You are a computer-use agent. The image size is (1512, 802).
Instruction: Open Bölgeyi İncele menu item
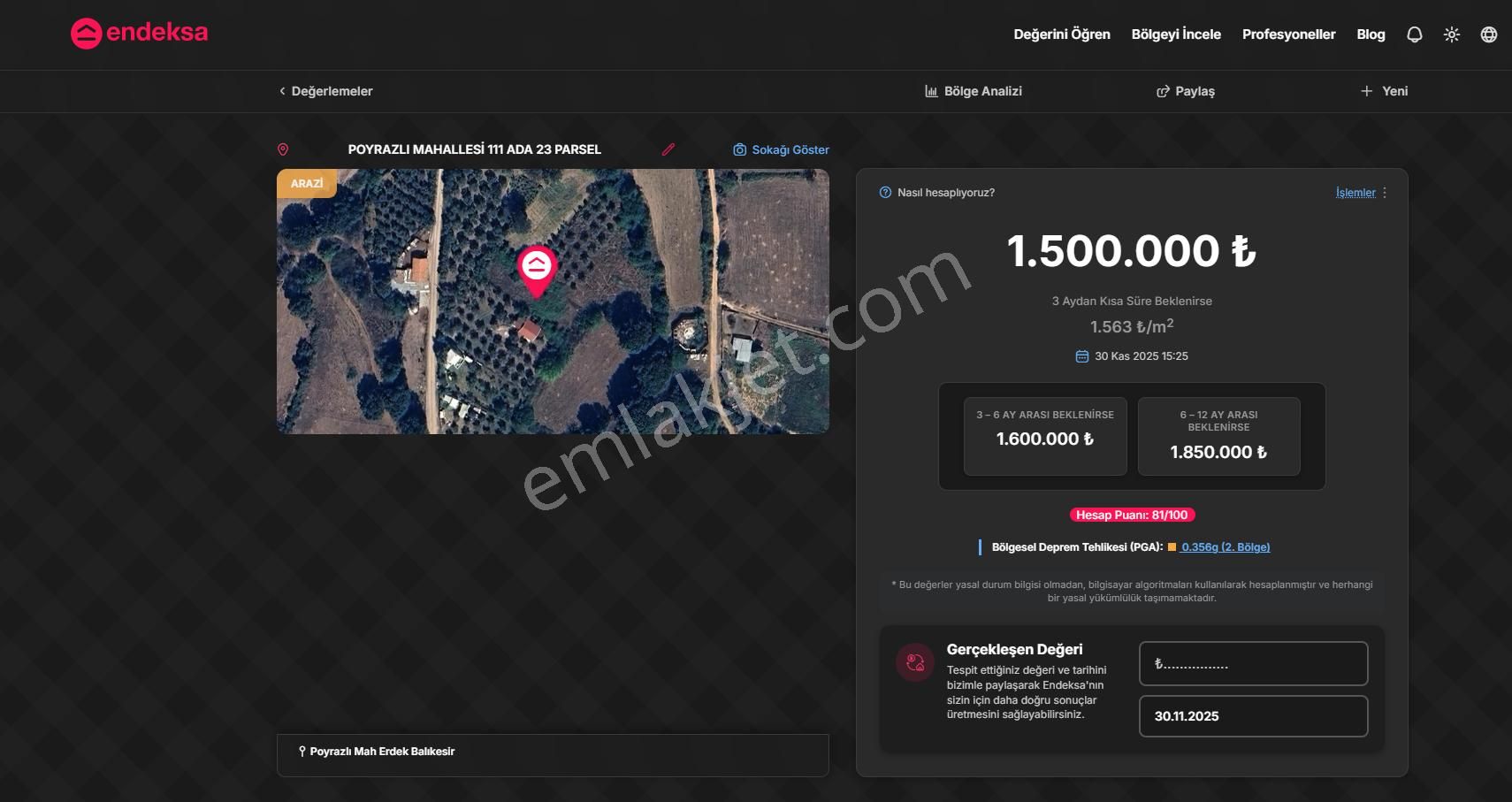pyautogui.click(x=1175, y=34)
